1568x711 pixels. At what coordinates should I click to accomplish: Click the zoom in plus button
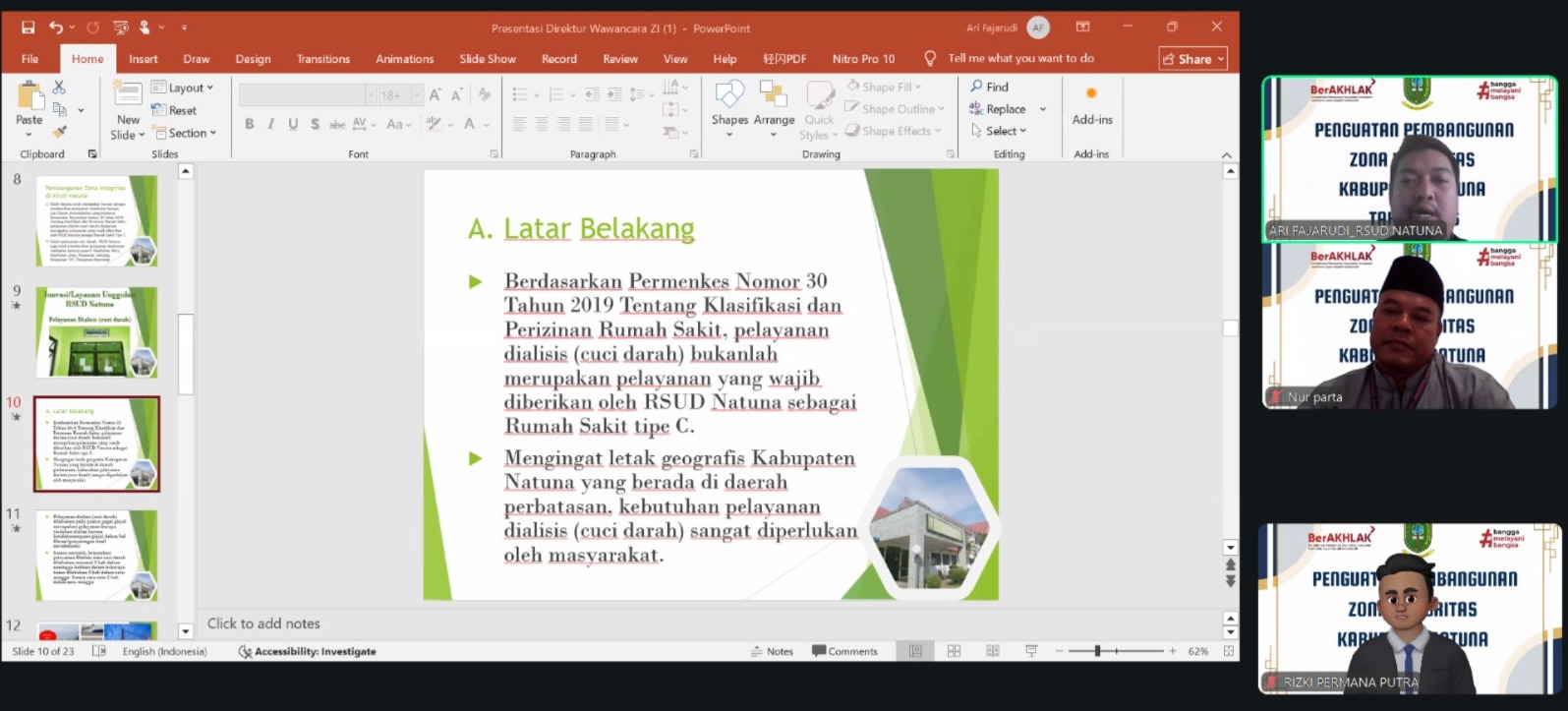click(1173, 651)
